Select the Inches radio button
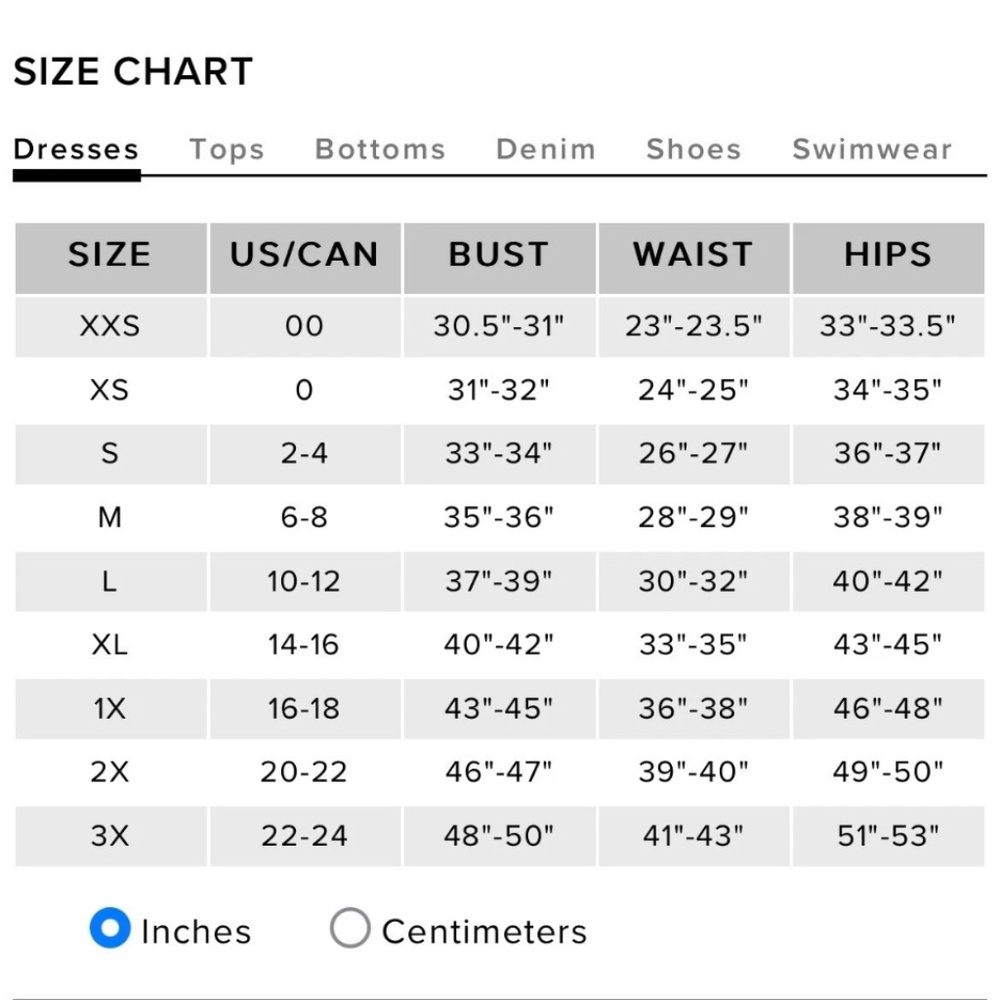 110,928
